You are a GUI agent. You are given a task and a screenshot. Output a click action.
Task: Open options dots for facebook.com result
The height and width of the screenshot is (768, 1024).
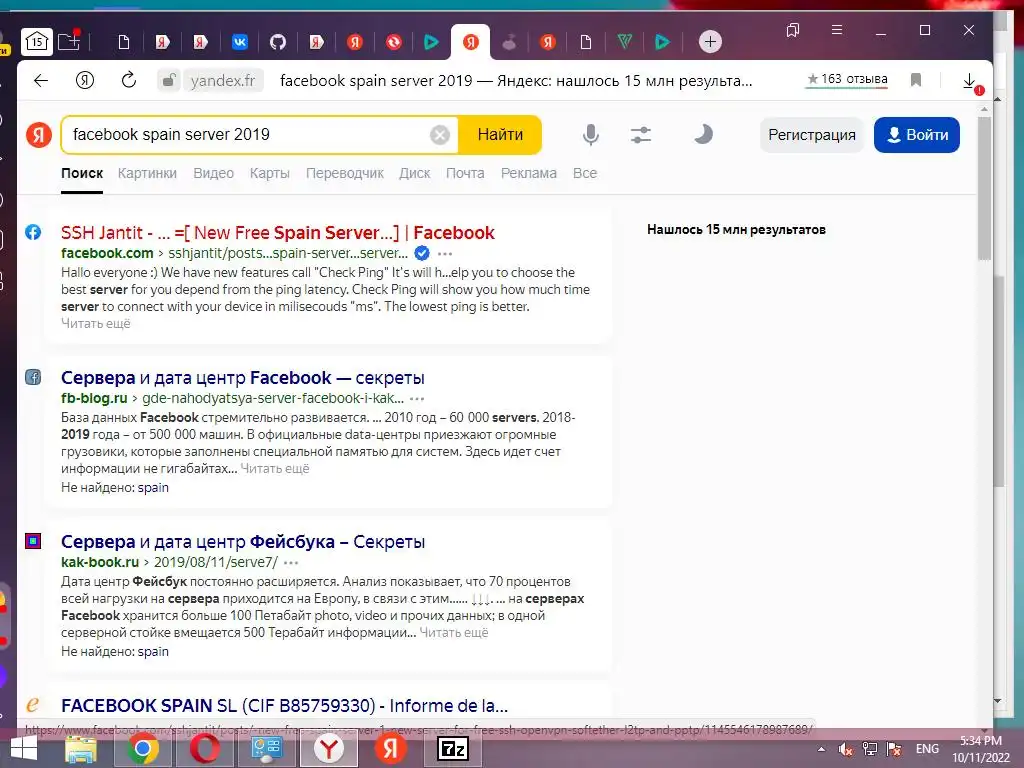click(445, 253)
